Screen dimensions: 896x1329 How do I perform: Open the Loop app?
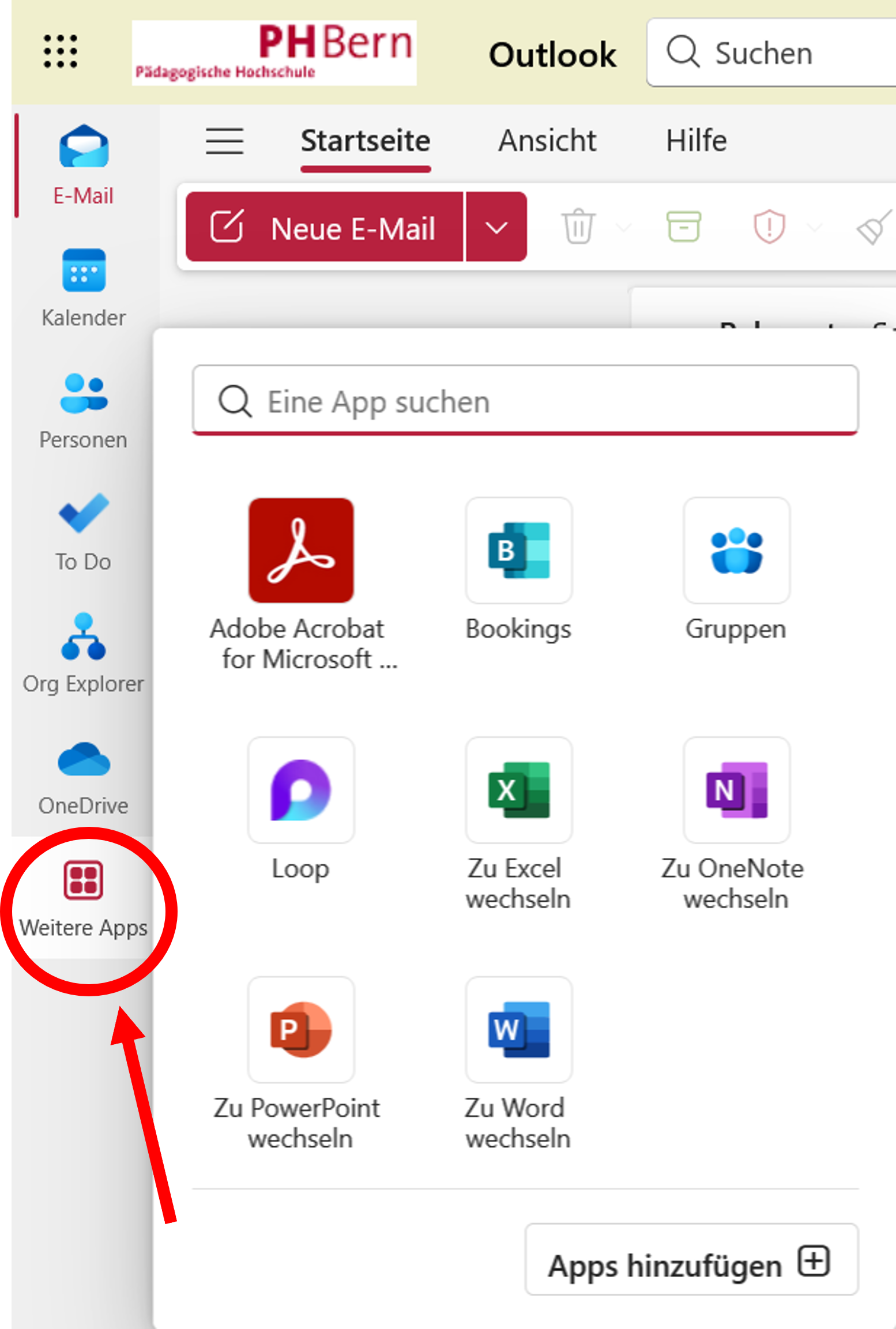coord(301,790)
